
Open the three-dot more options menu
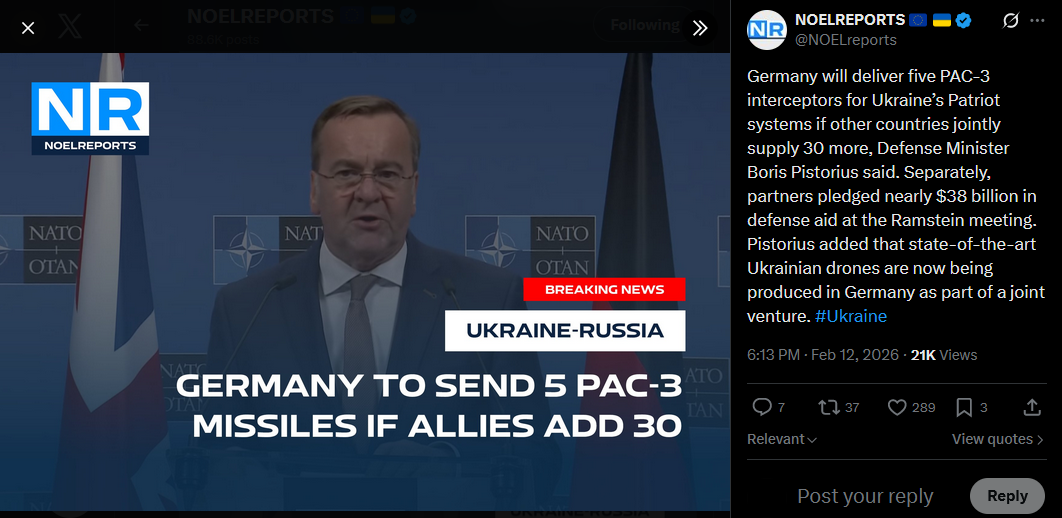[x=1037, y=21]
